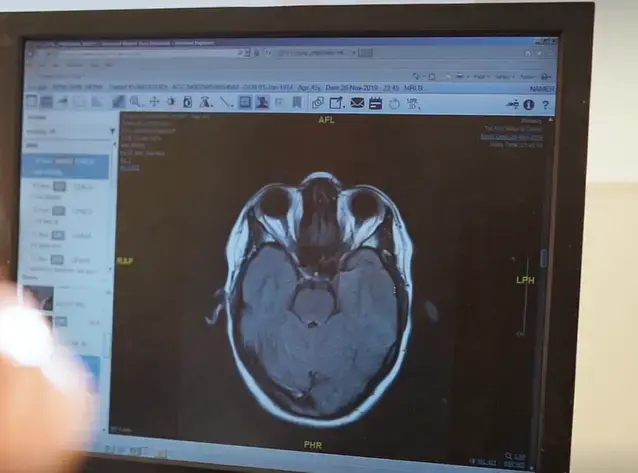
Task: Click the rotate image clipboard icon
Action: [x=188, y=102]
